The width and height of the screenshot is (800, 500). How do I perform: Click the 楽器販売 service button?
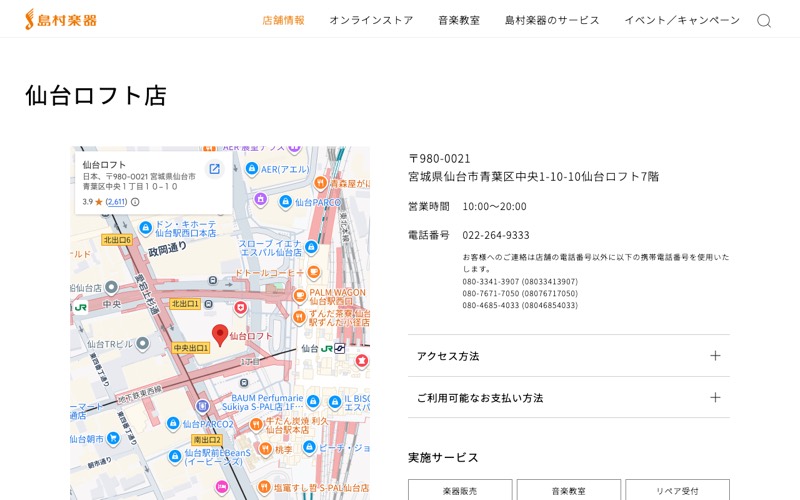pos(460,490)
